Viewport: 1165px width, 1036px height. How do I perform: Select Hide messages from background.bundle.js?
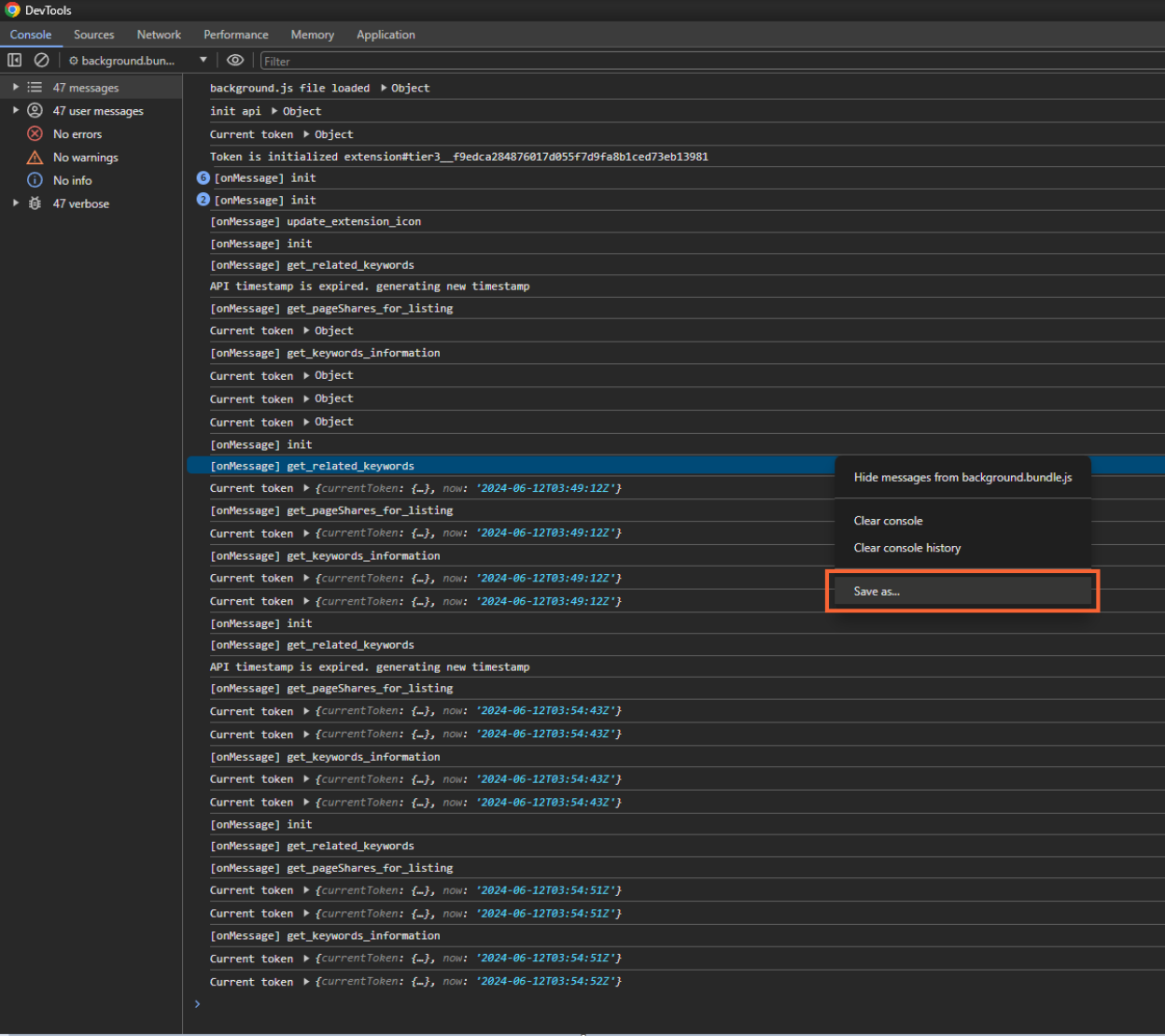[962, 477]
